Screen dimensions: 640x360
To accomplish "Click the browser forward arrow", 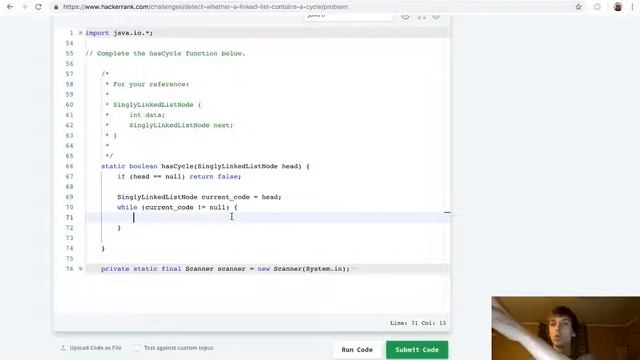I will pyautogui.click(x=24, y=7).
